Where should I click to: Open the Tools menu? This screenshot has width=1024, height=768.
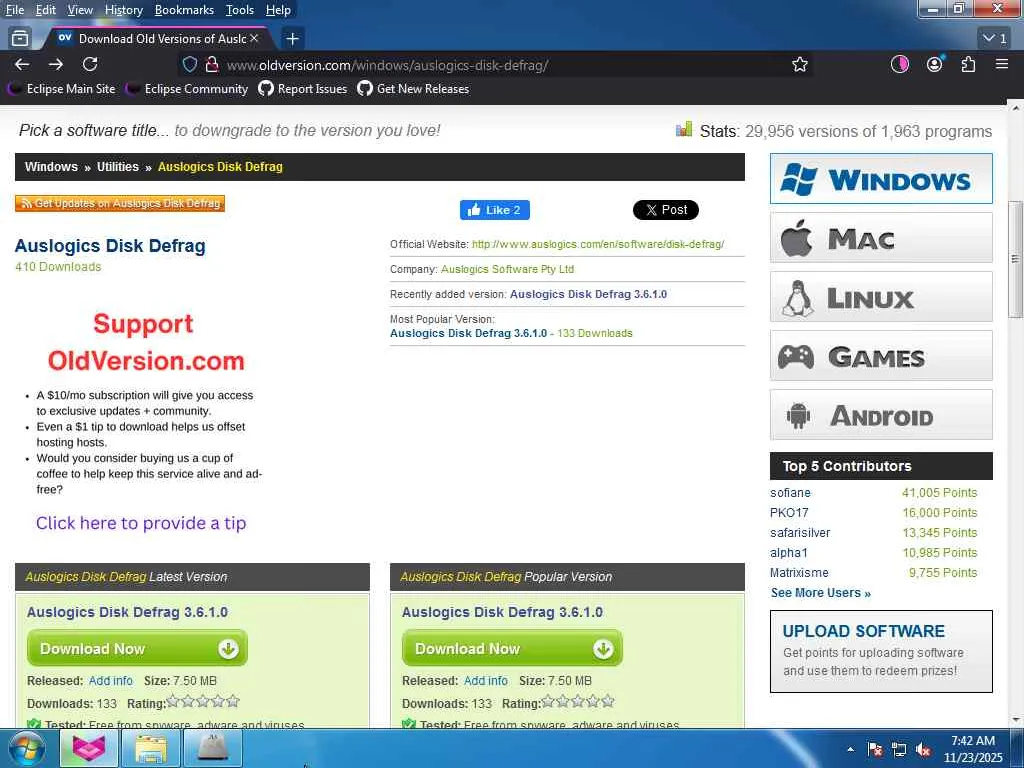tap(240, 10)
